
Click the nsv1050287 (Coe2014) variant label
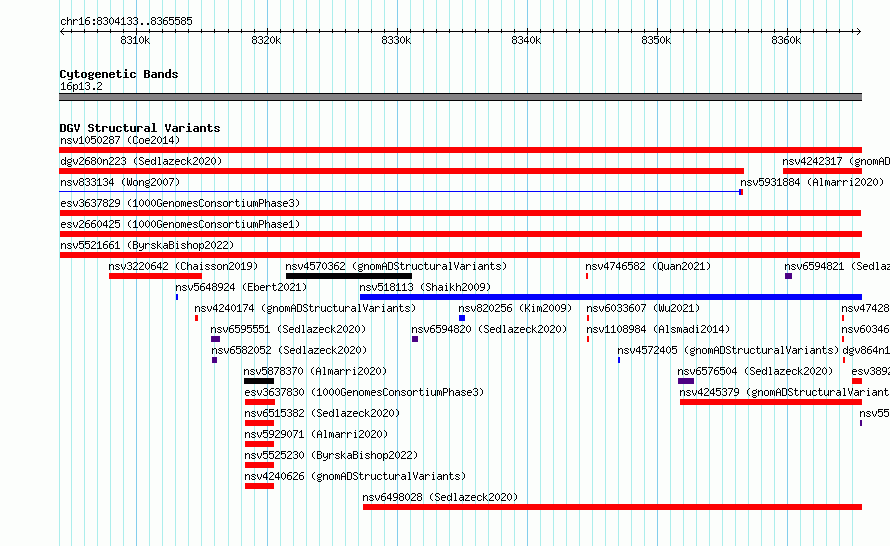coord(120,140)
